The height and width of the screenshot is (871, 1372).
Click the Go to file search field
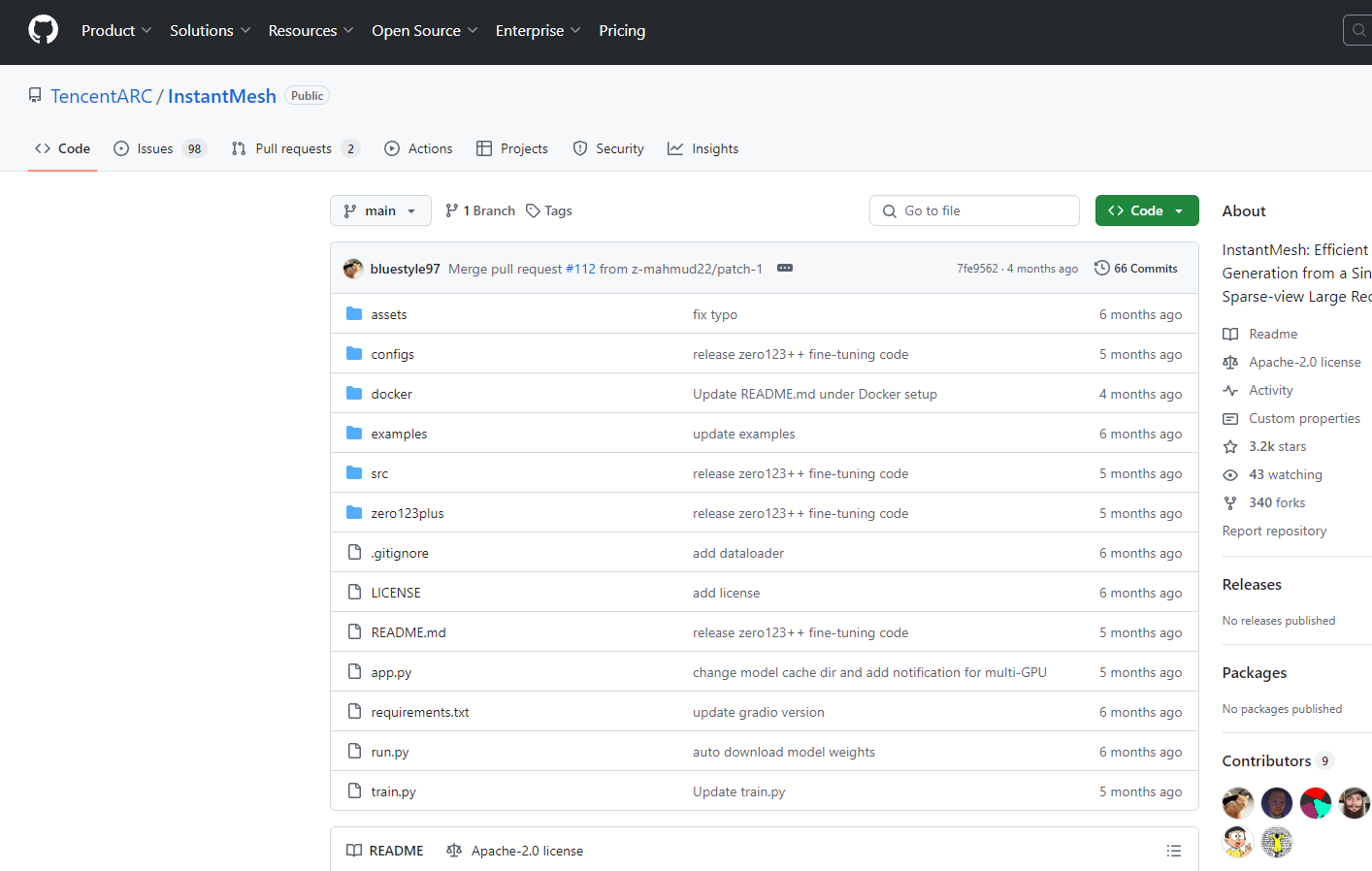(974, 210)
